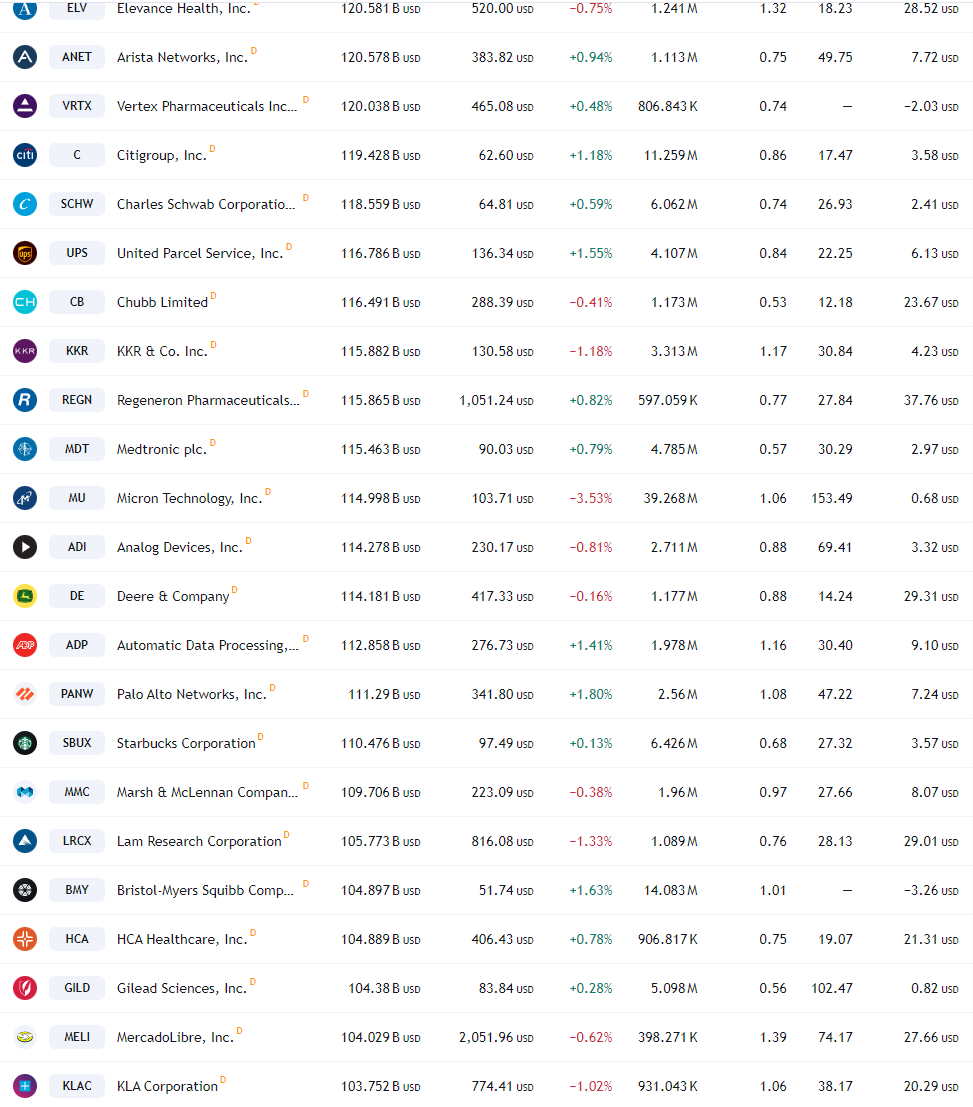Viewport: 973px width, 1107px height.
Task: Open the REGN ticker symbol
Action: [x=77, y=400]
